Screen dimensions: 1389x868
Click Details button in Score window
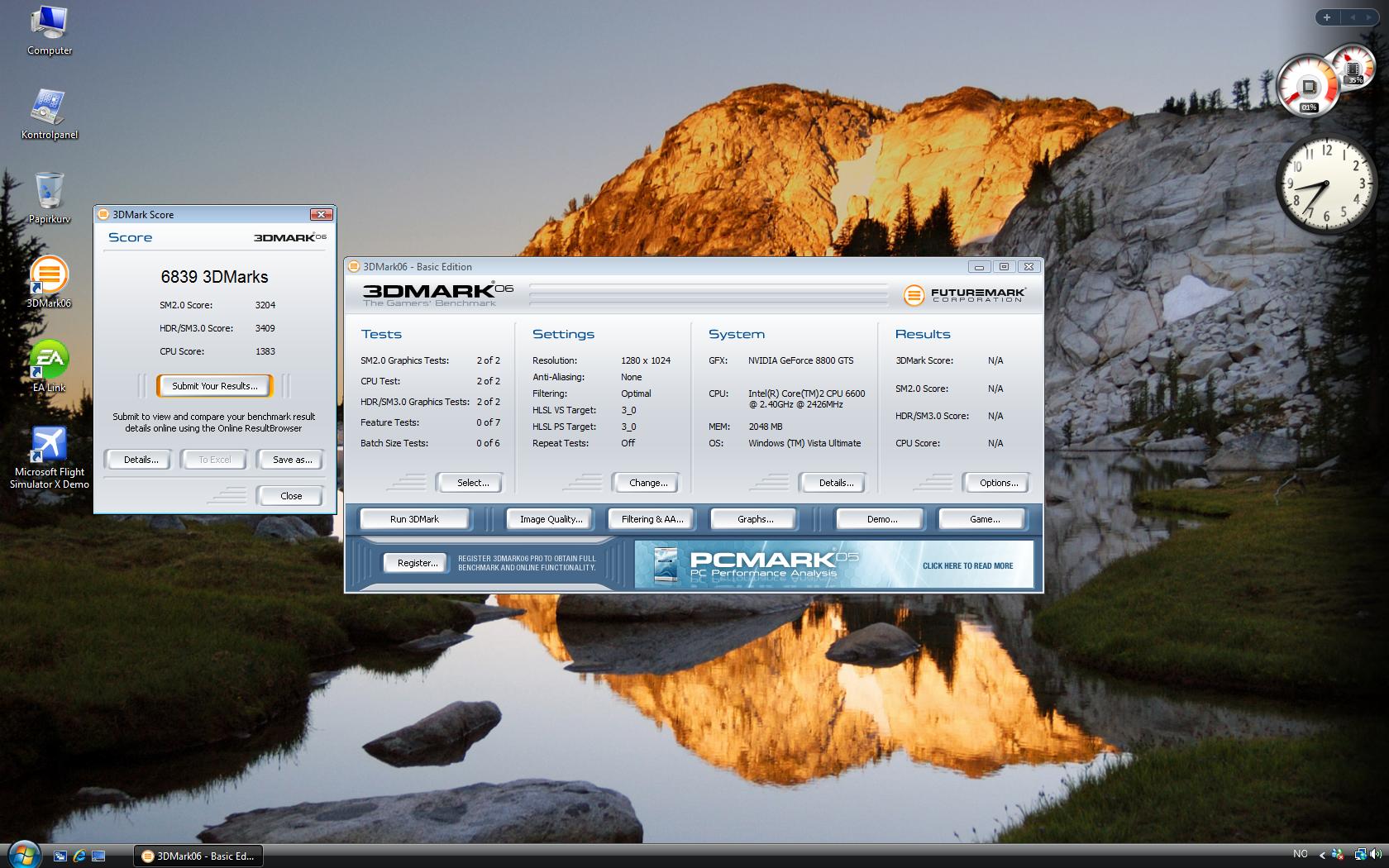[x=141, y=460]
